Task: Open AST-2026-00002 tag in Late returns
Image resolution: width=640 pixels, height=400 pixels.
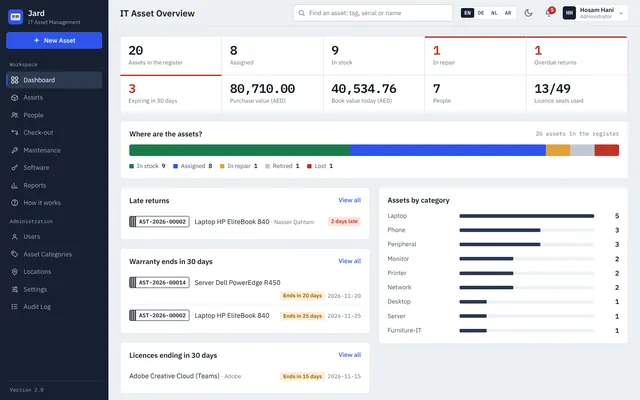Action: coord(159,222)
